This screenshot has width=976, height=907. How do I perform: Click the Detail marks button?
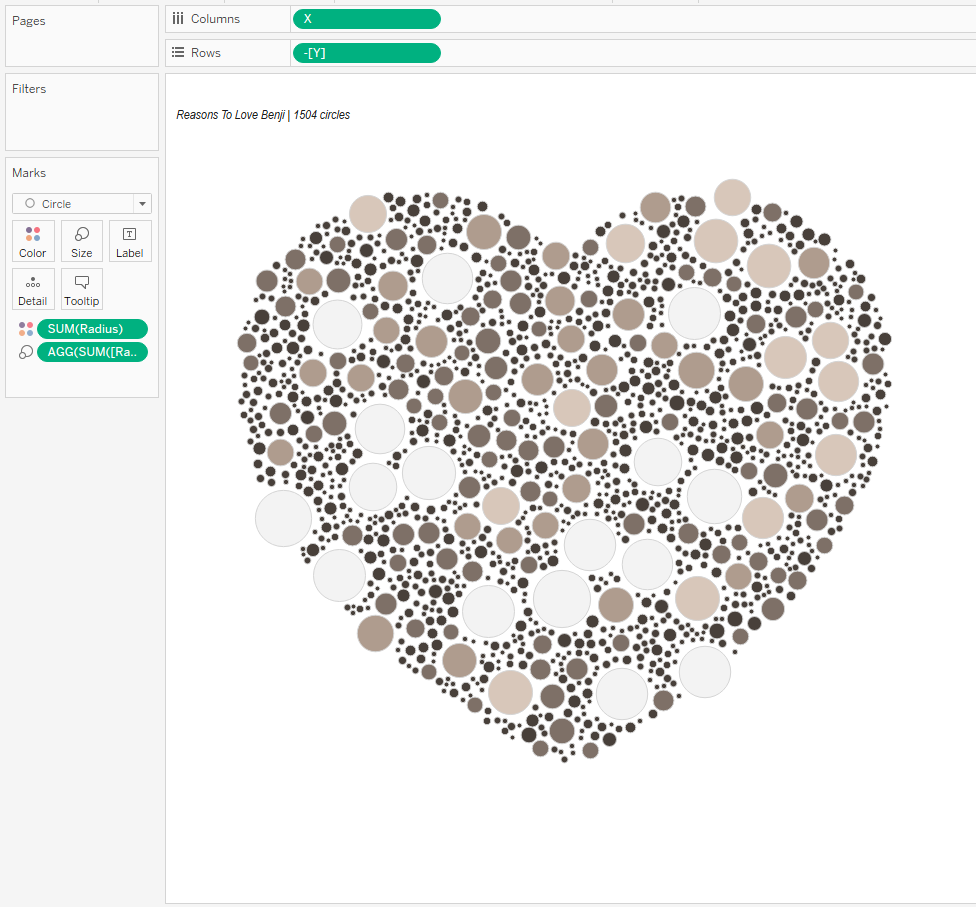click(33, 289)
